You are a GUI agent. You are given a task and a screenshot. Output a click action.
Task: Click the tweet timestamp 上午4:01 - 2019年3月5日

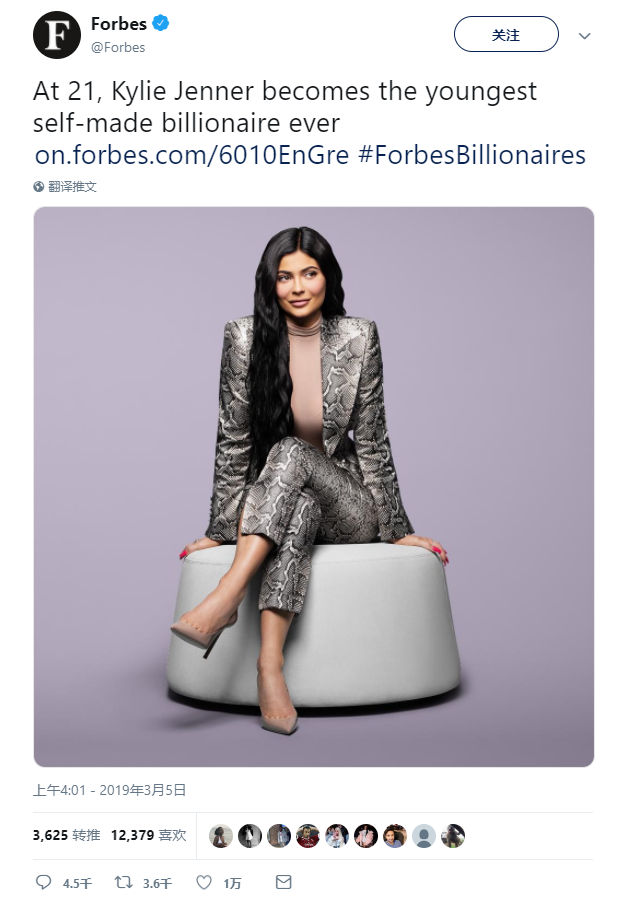point(109,790)
